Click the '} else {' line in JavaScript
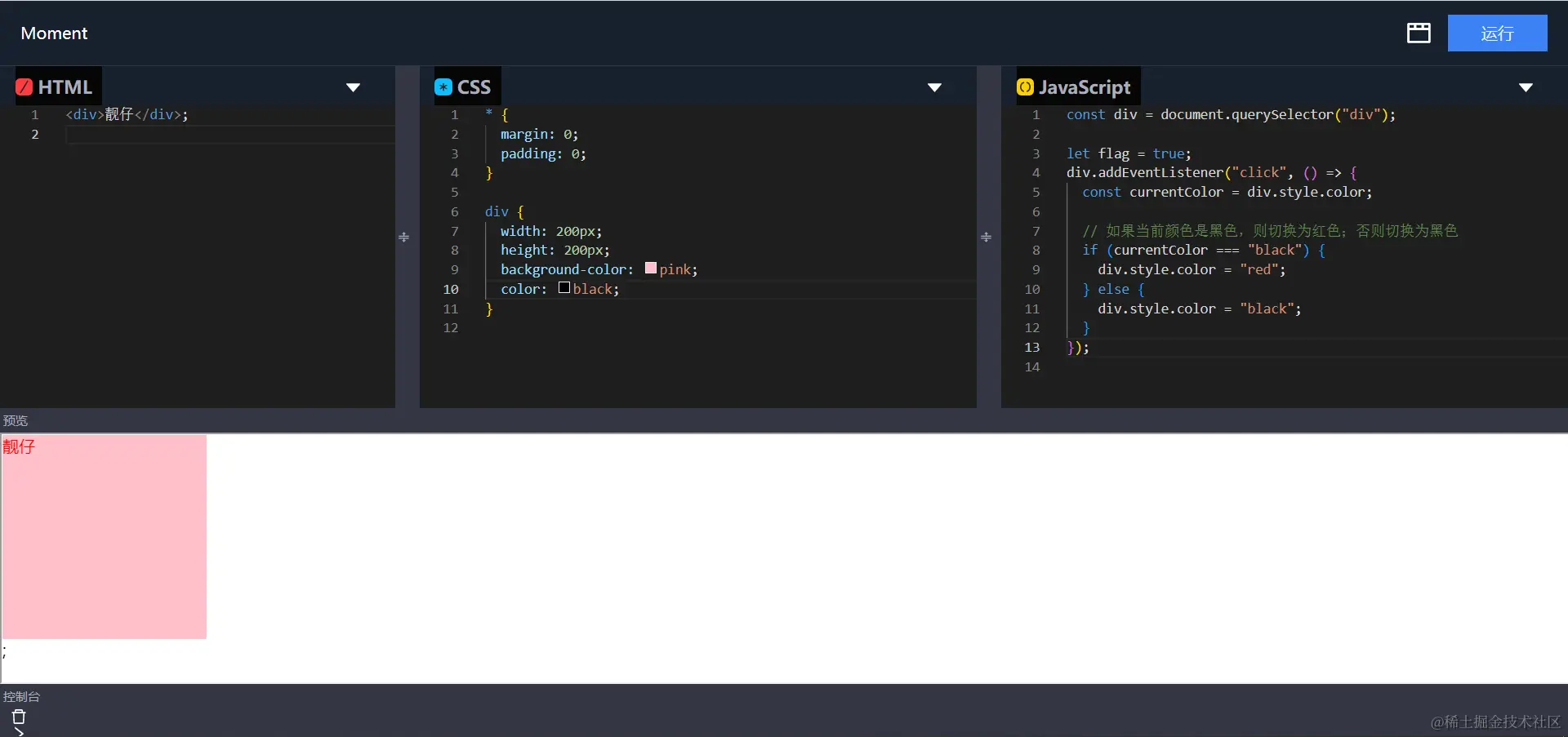 [x=1113, y=290]
